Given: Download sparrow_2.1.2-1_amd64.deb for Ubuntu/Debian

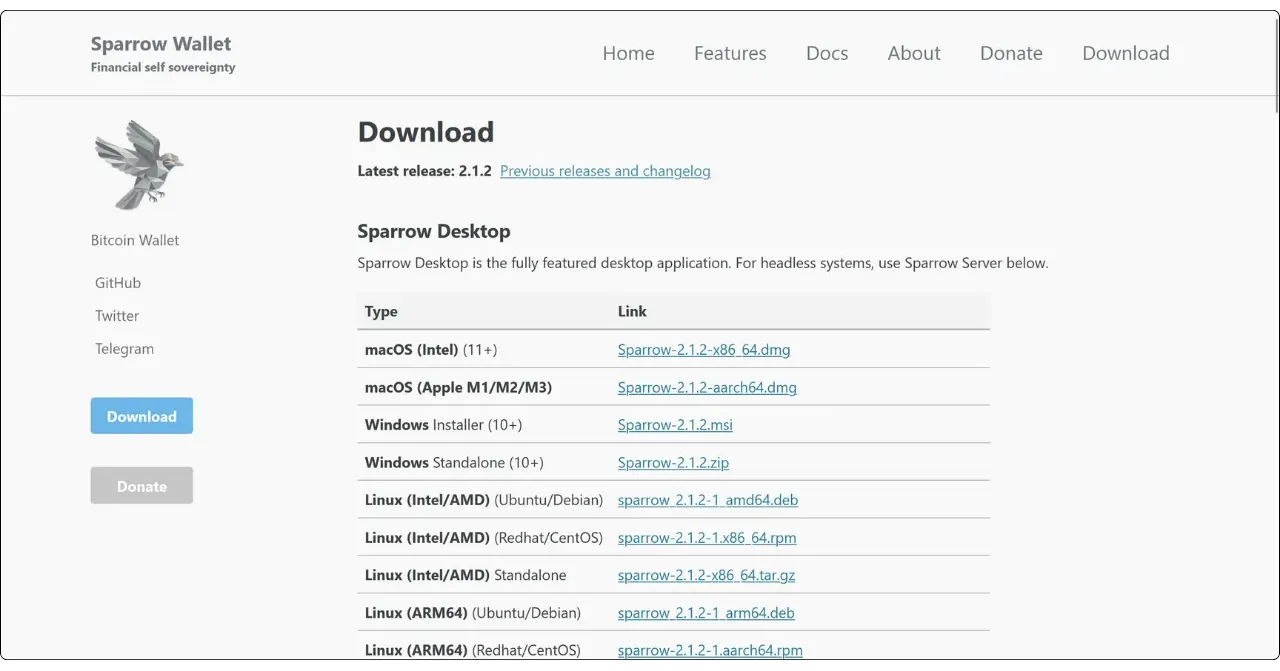Looking at the screenshot, I should pyautogui.click(x=708, y=500).
